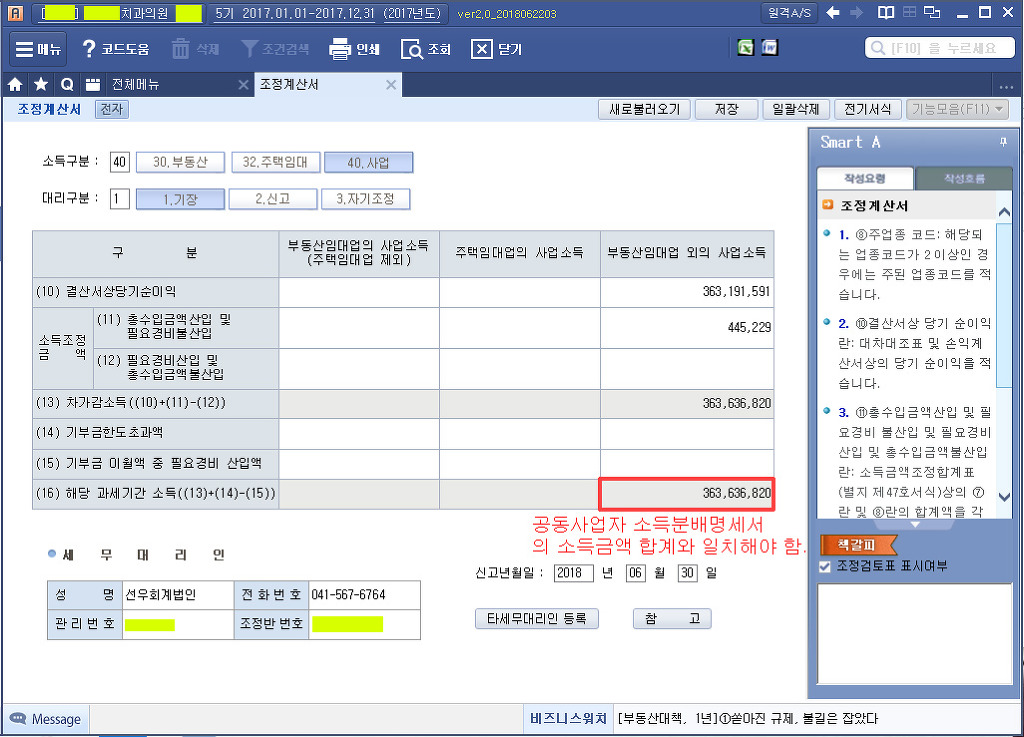
Task: Click the 일괄삭제 button
Action: coord(795,109)
